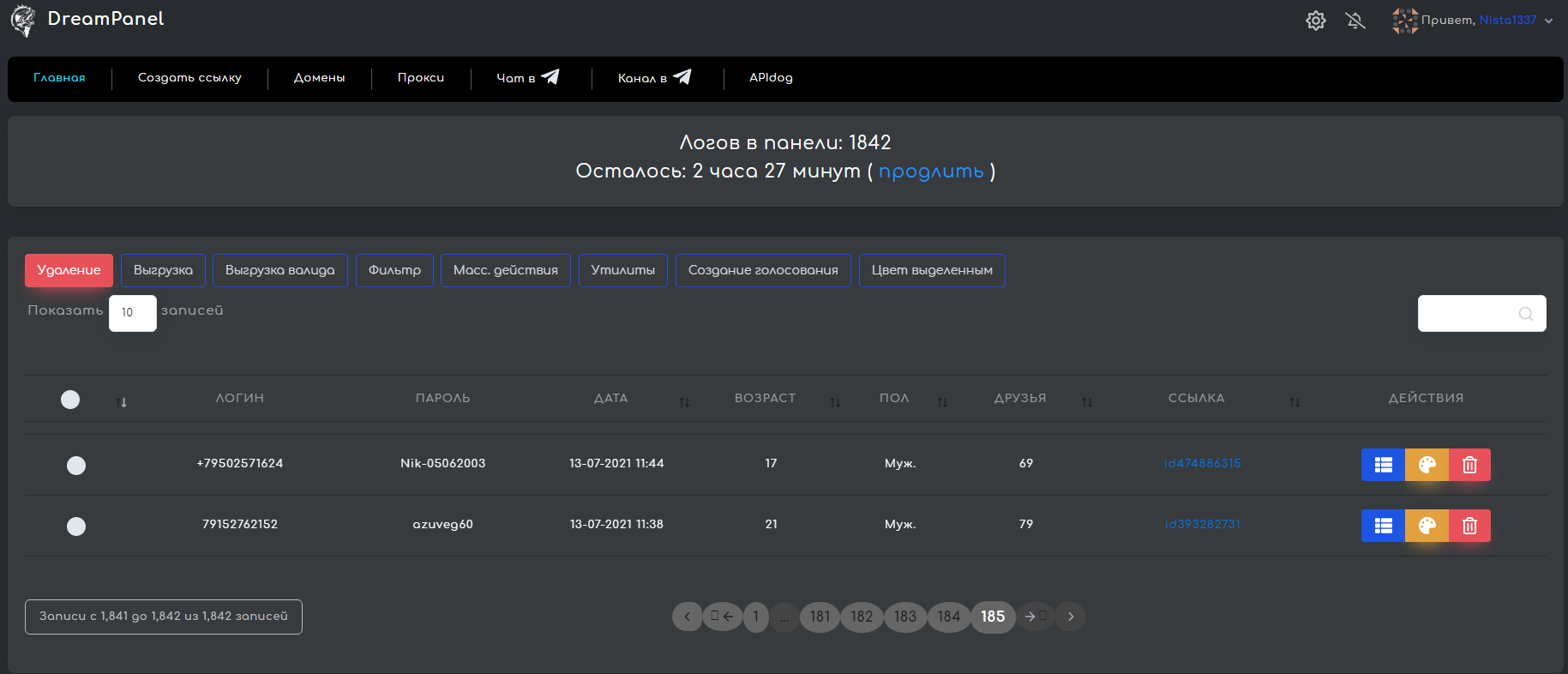Click the red 'Удаление' button
This screenshot has width=1568, height=674.
[x=69, y=270]
